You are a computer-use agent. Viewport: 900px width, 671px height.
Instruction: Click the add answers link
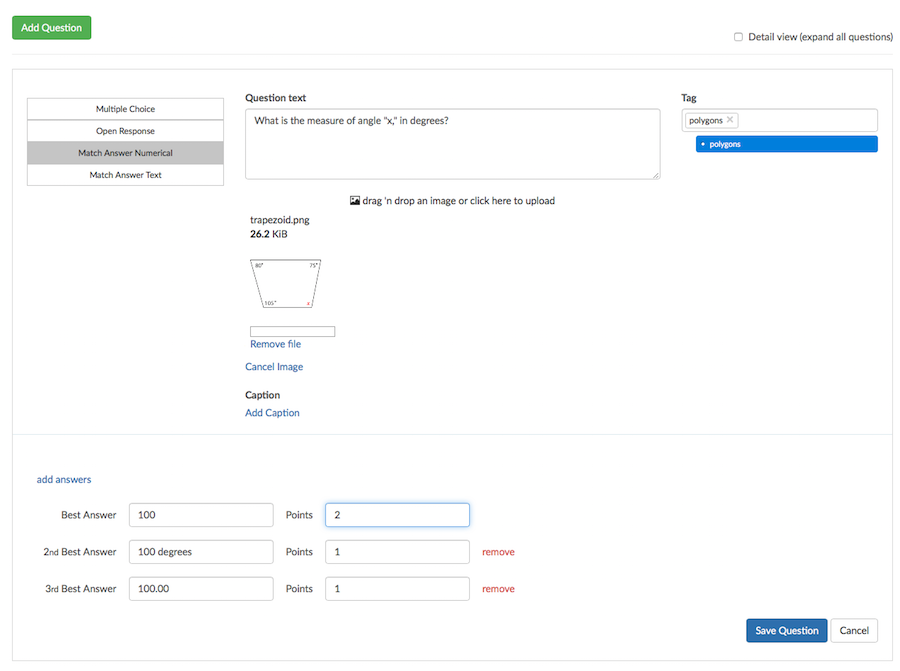point(64,479)
